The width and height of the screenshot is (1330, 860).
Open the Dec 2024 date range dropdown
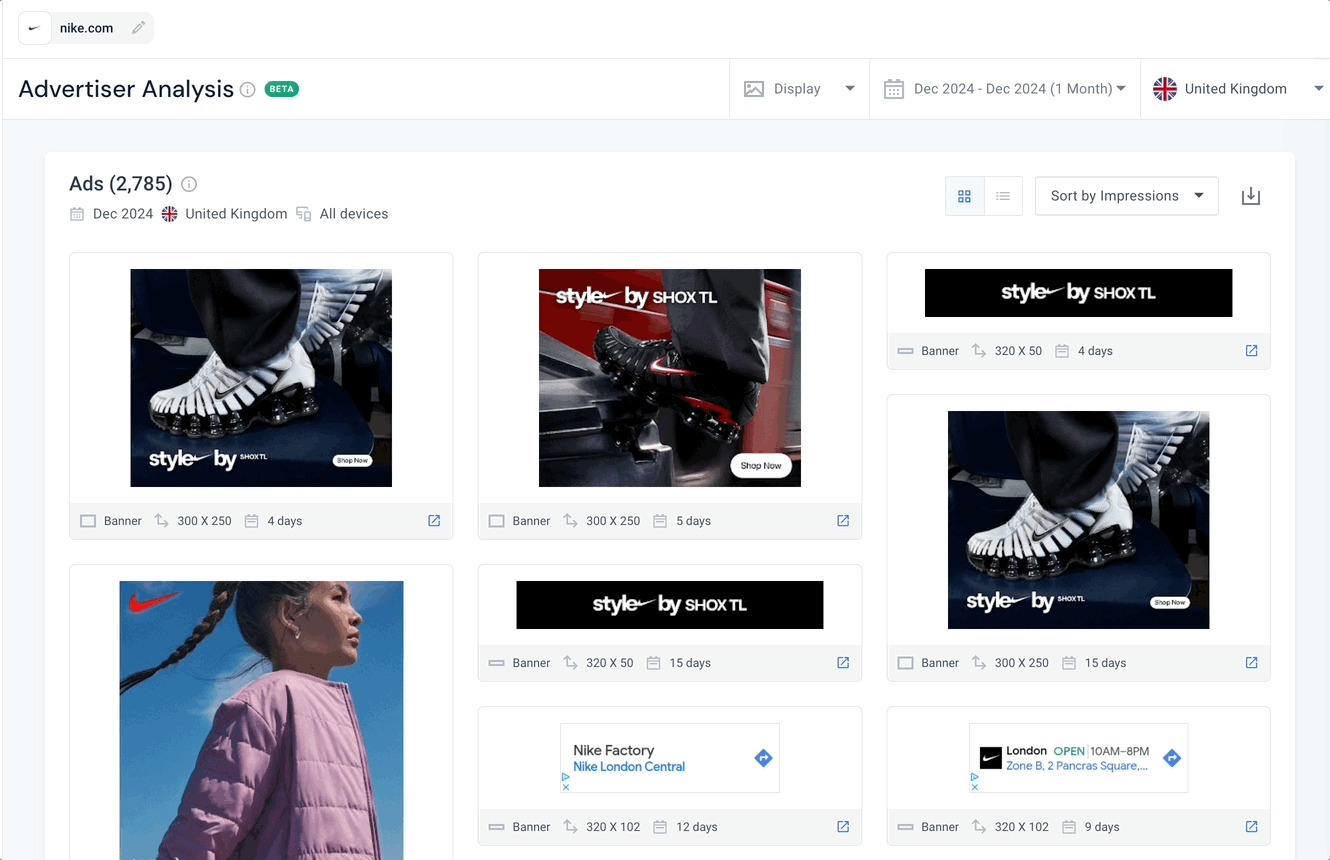tap(1005, 89)
